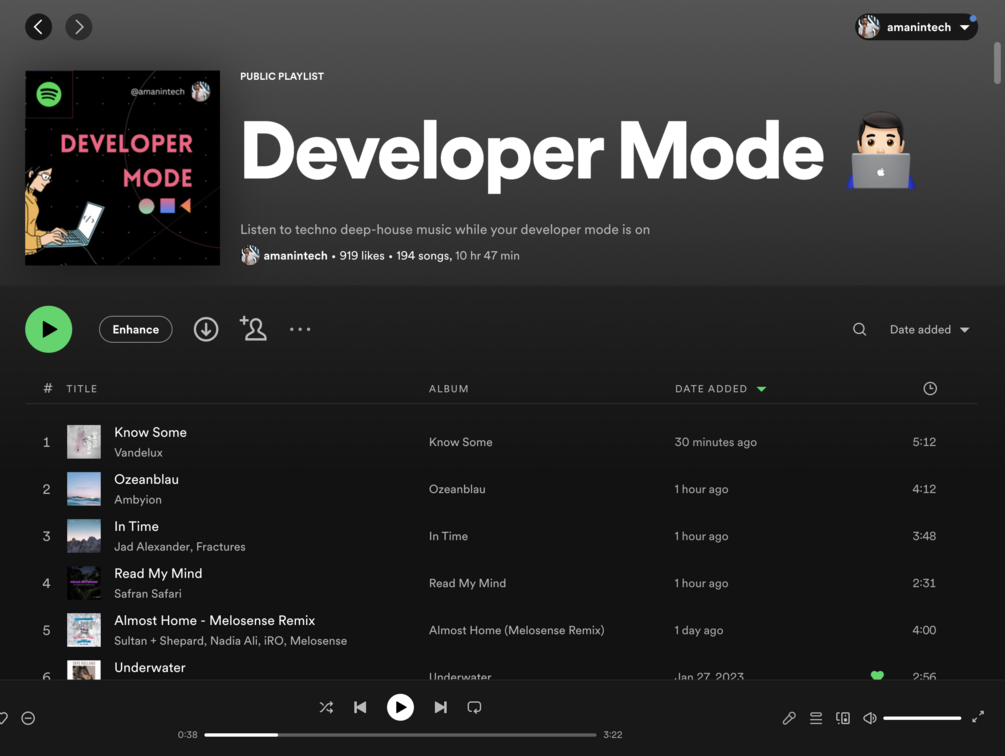Open the three-dots more options menu
Screen dimensions: 1005x756
300,329
